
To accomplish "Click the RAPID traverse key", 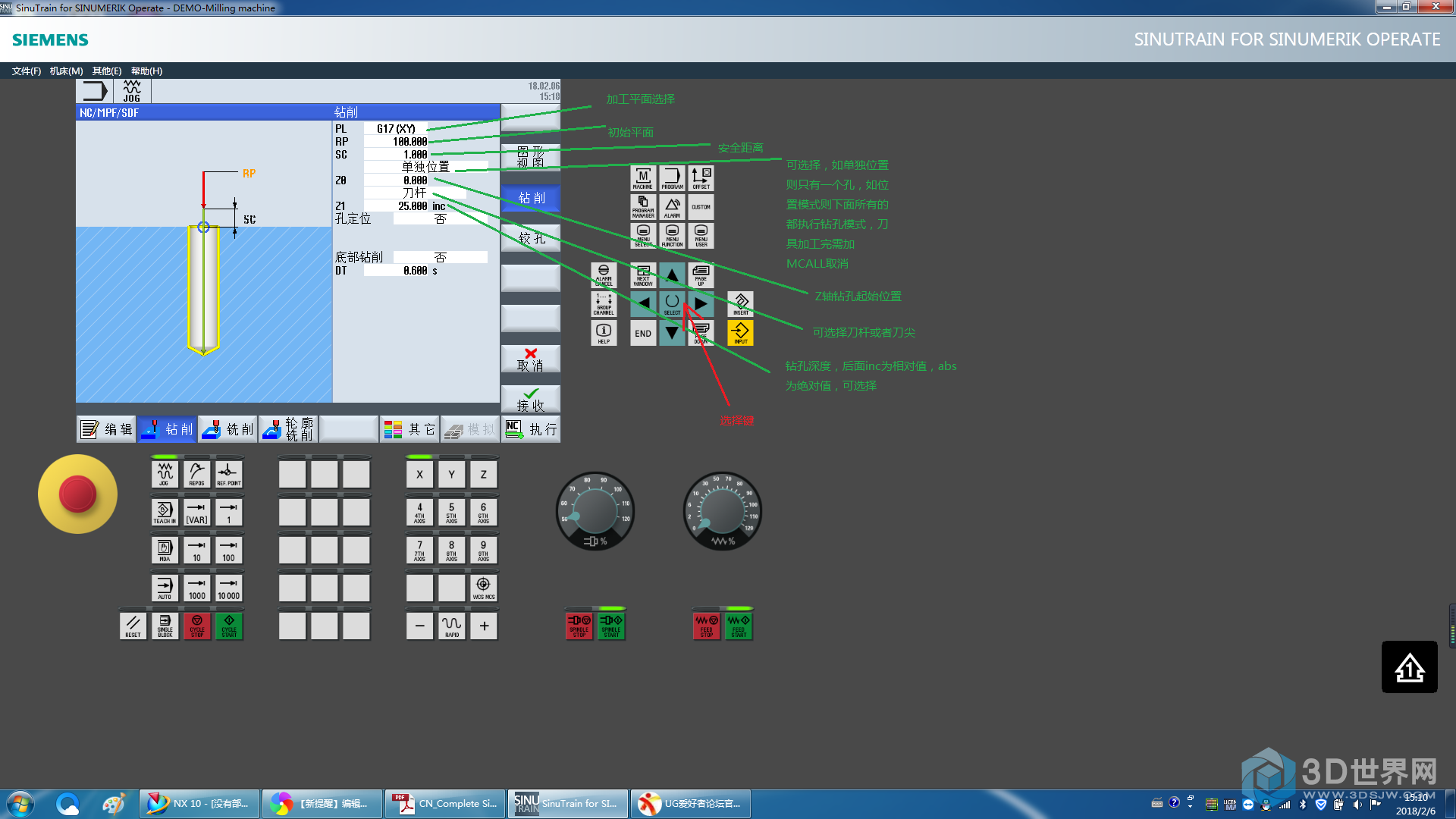I will click(x=451, y=626).
